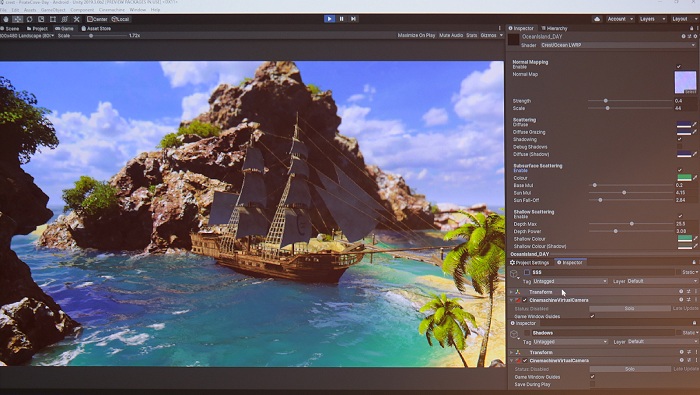Open the Layers dropdown in the top bar
This screenshot has width=700, height=395.
pos(652,19)
